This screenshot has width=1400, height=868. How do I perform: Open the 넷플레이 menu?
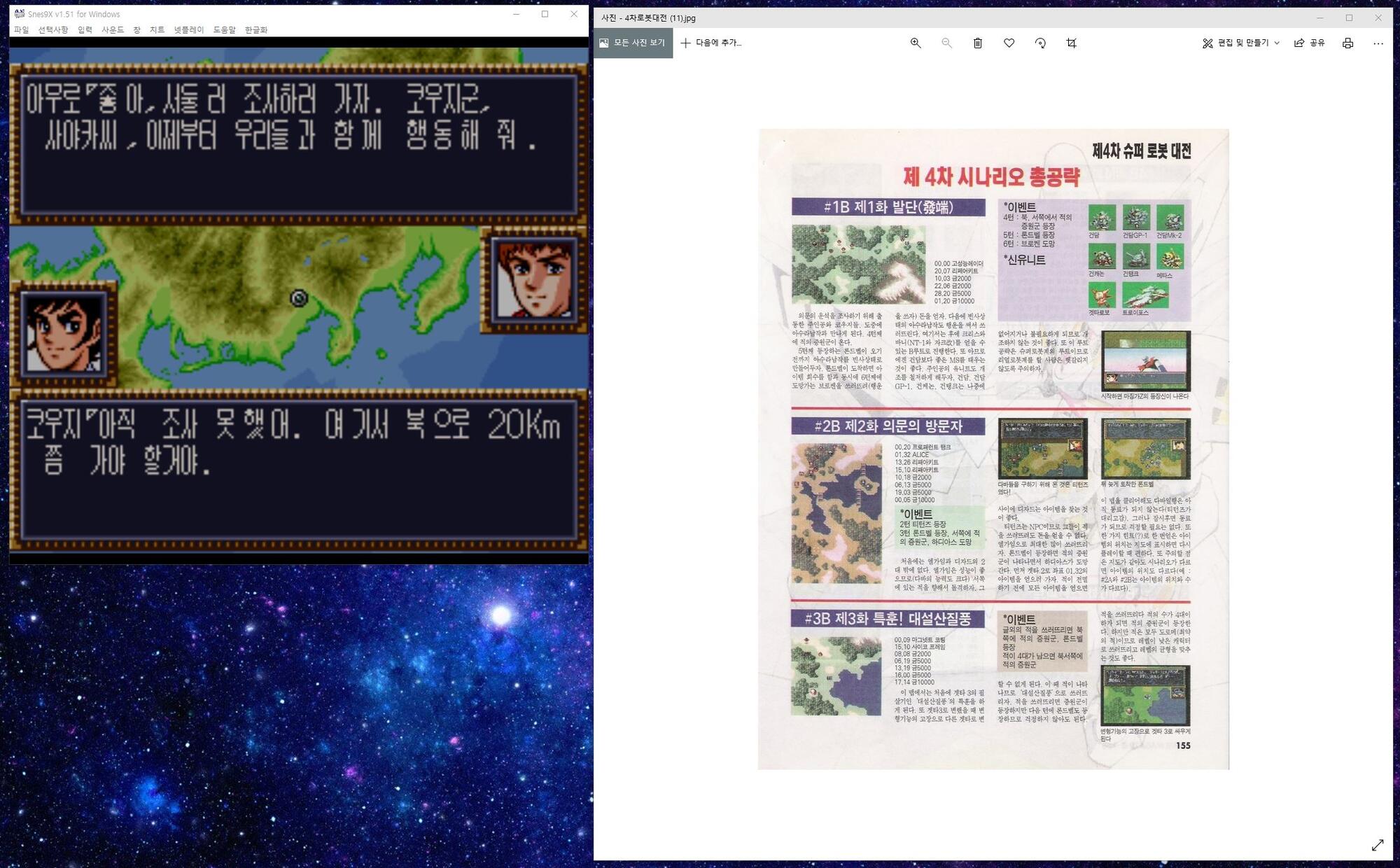click(189, 30)
